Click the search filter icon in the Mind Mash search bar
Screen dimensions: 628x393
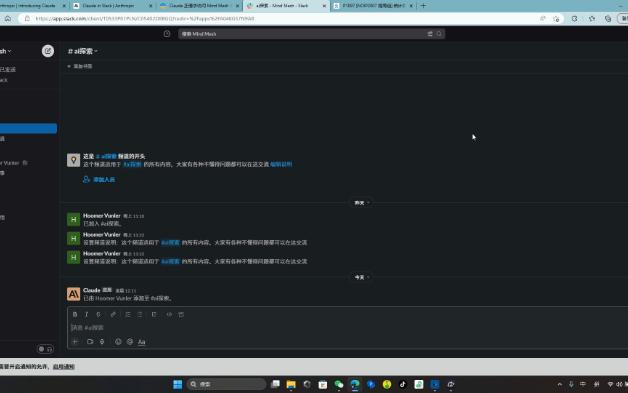click(x=430, y=34)
